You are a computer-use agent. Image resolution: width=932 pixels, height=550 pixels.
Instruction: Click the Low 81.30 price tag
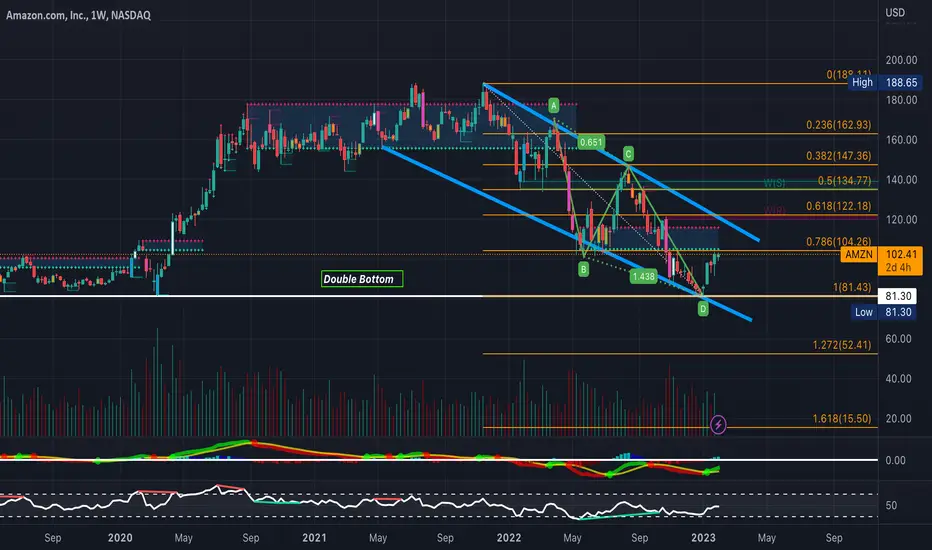(x=885, y=312)
